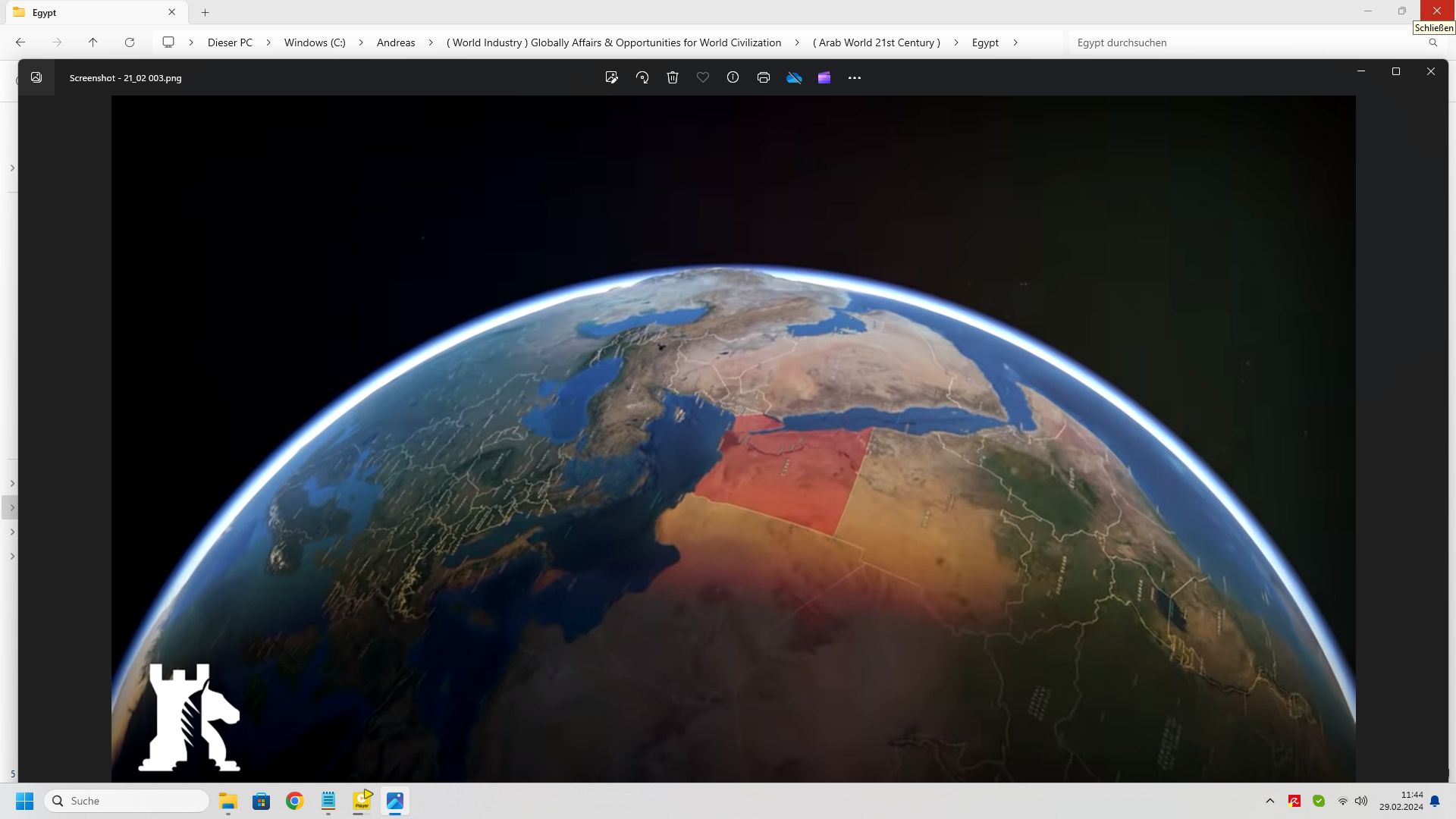Screen dimensions: 1456x819
Task: Click the red antivirus tray icon
Action: (x=1294, y=801)
